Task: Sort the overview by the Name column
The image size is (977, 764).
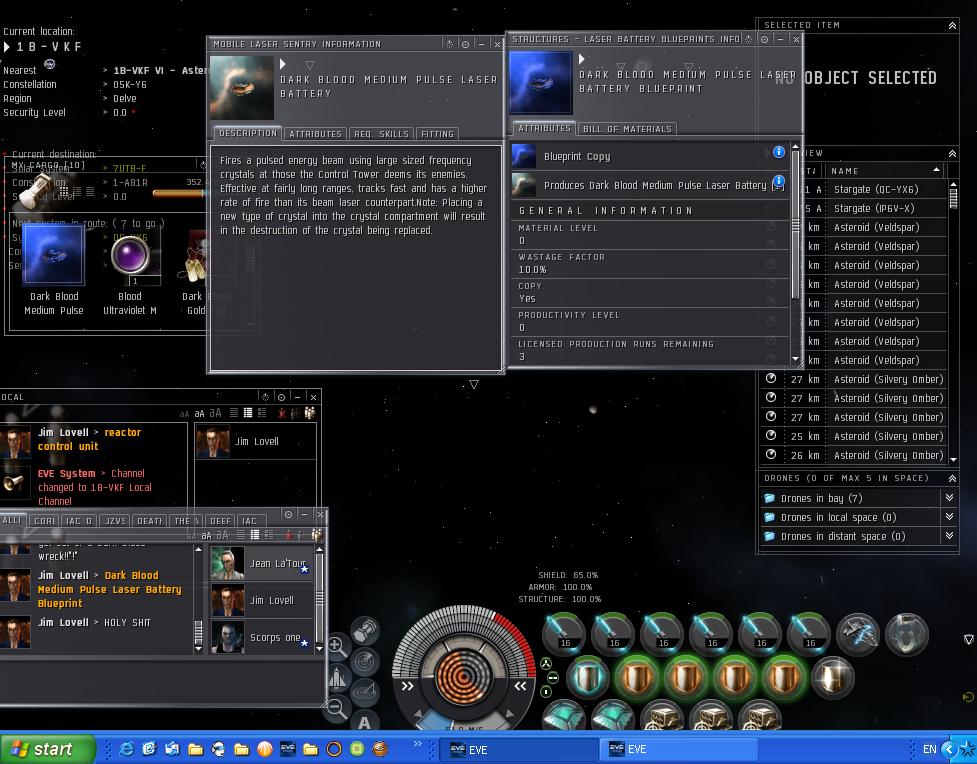Action: point(884,171)
